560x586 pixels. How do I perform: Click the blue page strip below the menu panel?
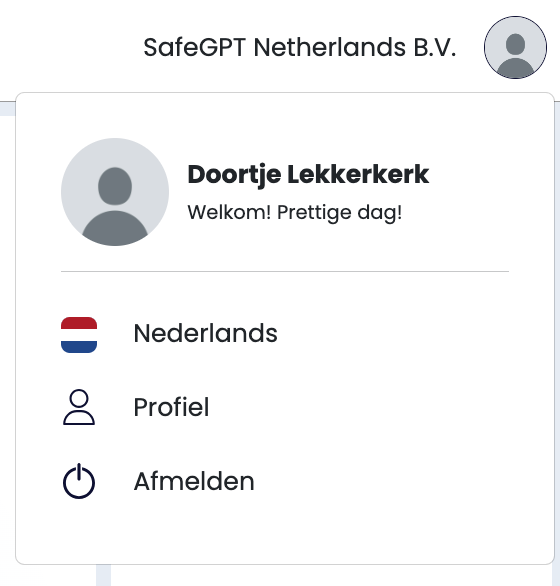click(104, 576)
